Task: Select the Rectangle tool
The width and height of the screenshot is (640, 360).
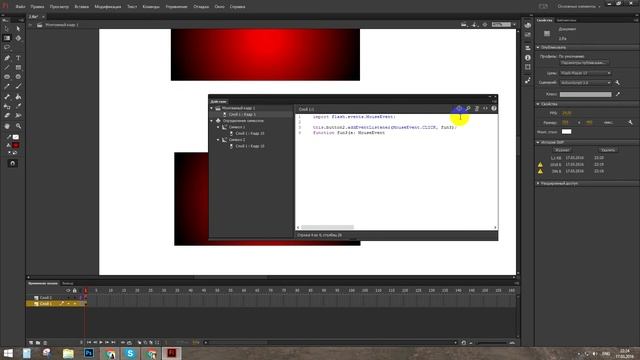Action: click(x=18, y=67)
